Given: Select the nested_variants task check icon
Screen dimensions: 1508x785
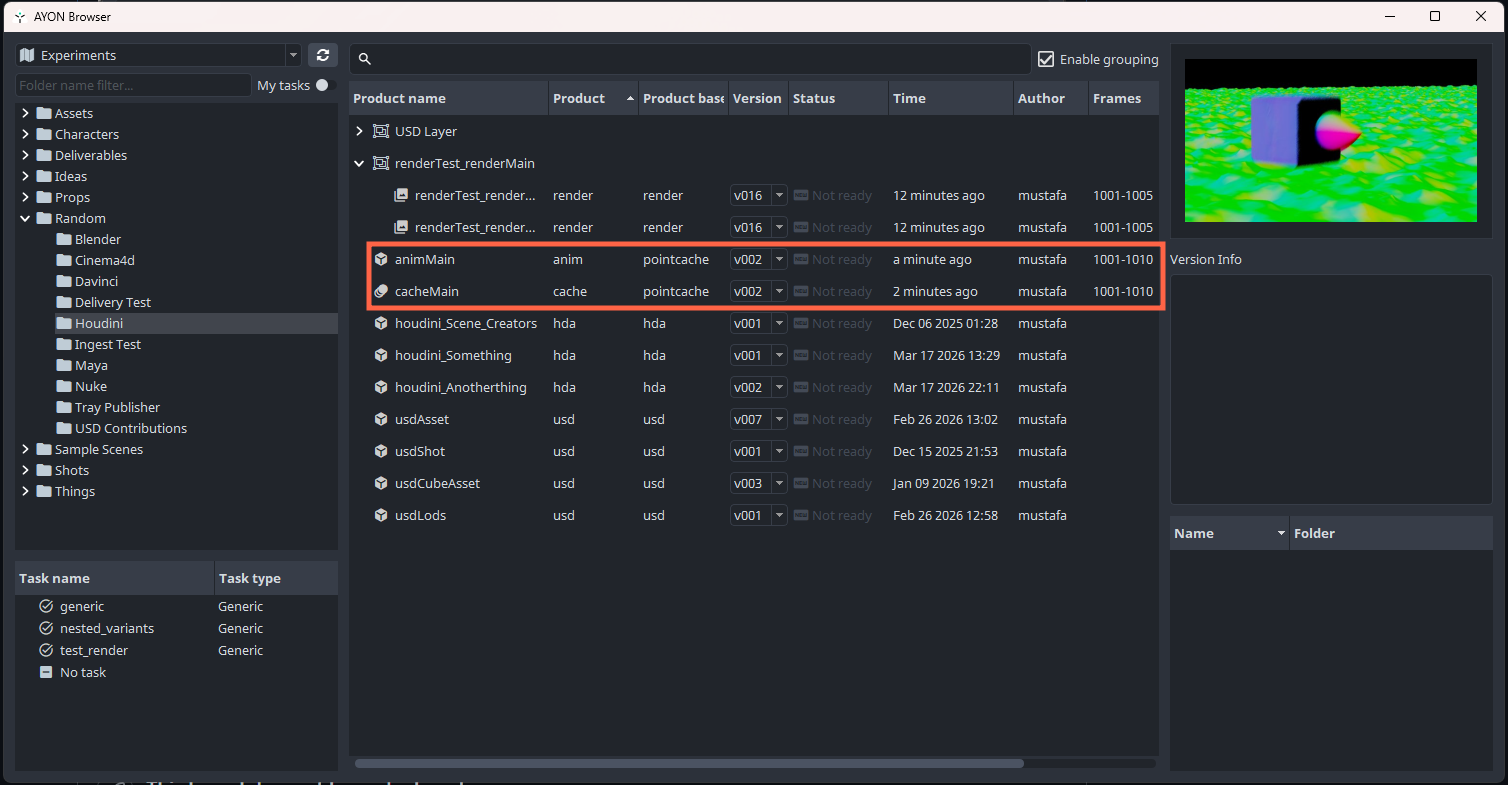Looking at the screenshot, I should pyautogui.click(x=46, y=628).
